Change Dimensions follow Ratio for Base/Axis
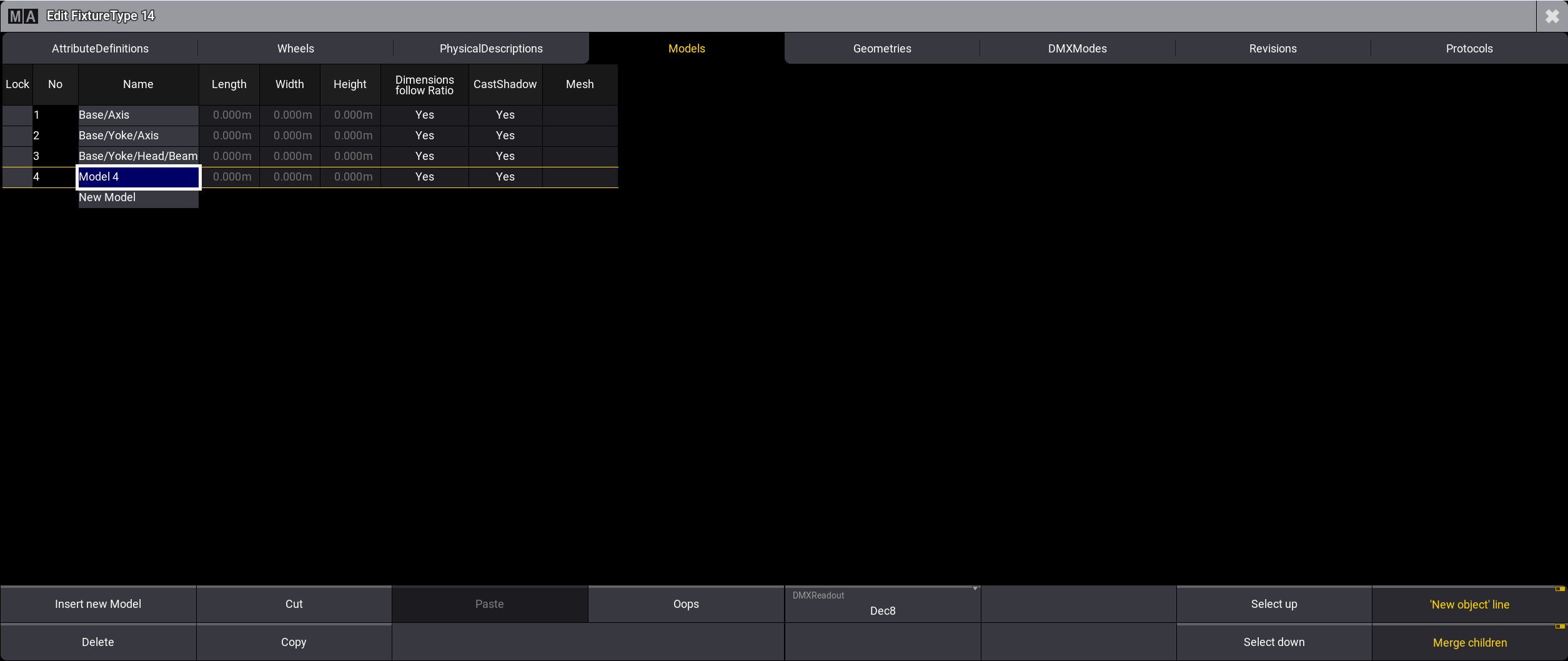Image resolution: width=1568 pixels, height=661 pixels. [x=424, y=115]
